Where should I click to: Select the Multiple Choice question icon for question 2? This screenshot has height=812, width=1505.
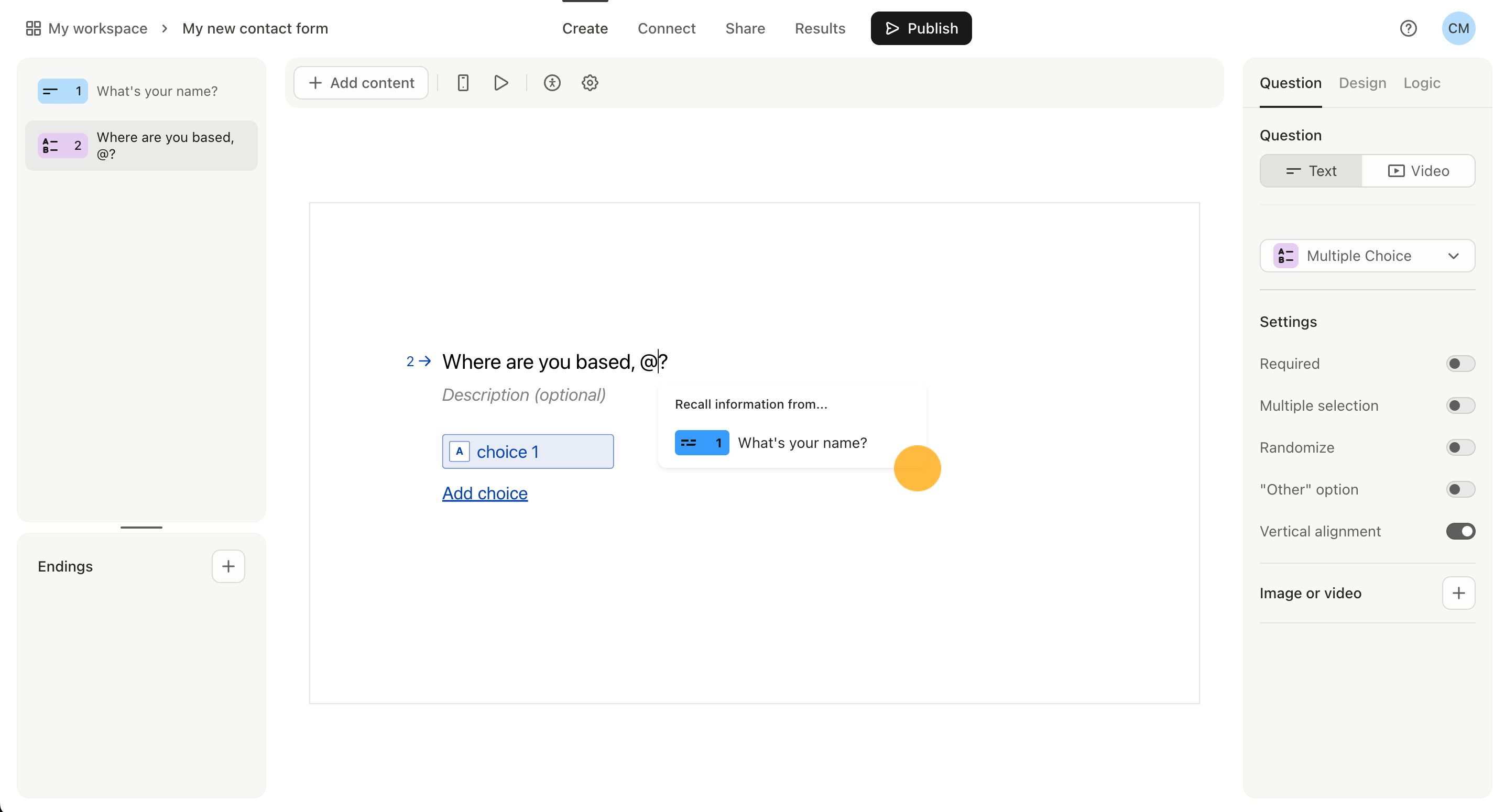[62, 145]
